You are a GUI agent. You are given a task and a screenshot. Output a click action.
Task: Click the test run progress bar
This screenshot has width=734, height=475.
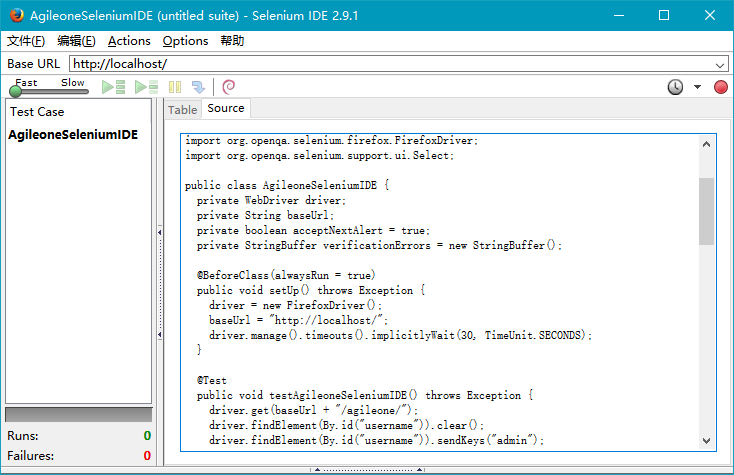(79, 415)
